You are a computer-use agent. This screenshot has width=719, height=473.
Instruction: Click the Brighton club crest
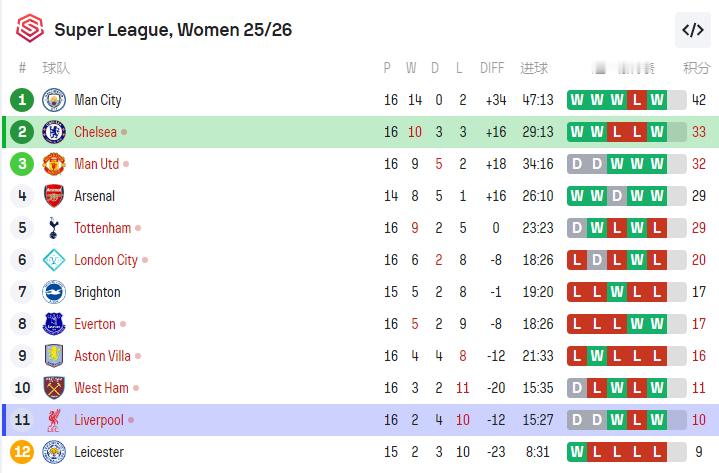[54, 292]
